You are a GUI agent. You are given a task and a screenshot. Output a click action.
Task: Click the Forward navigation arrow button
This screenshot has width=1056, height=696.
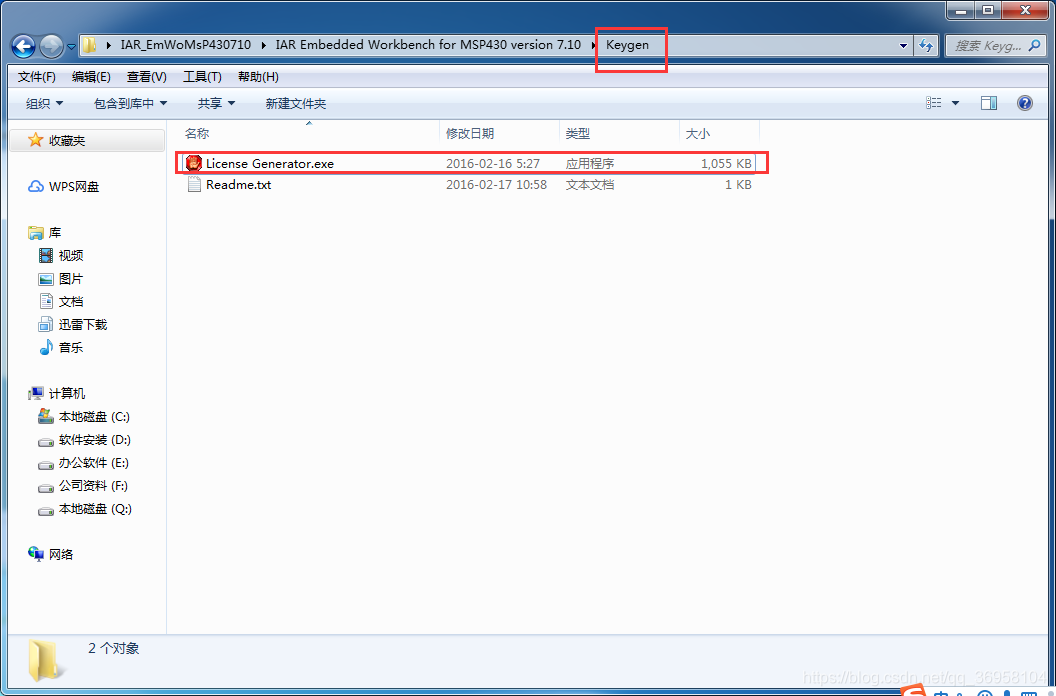(x=51, y=46)
